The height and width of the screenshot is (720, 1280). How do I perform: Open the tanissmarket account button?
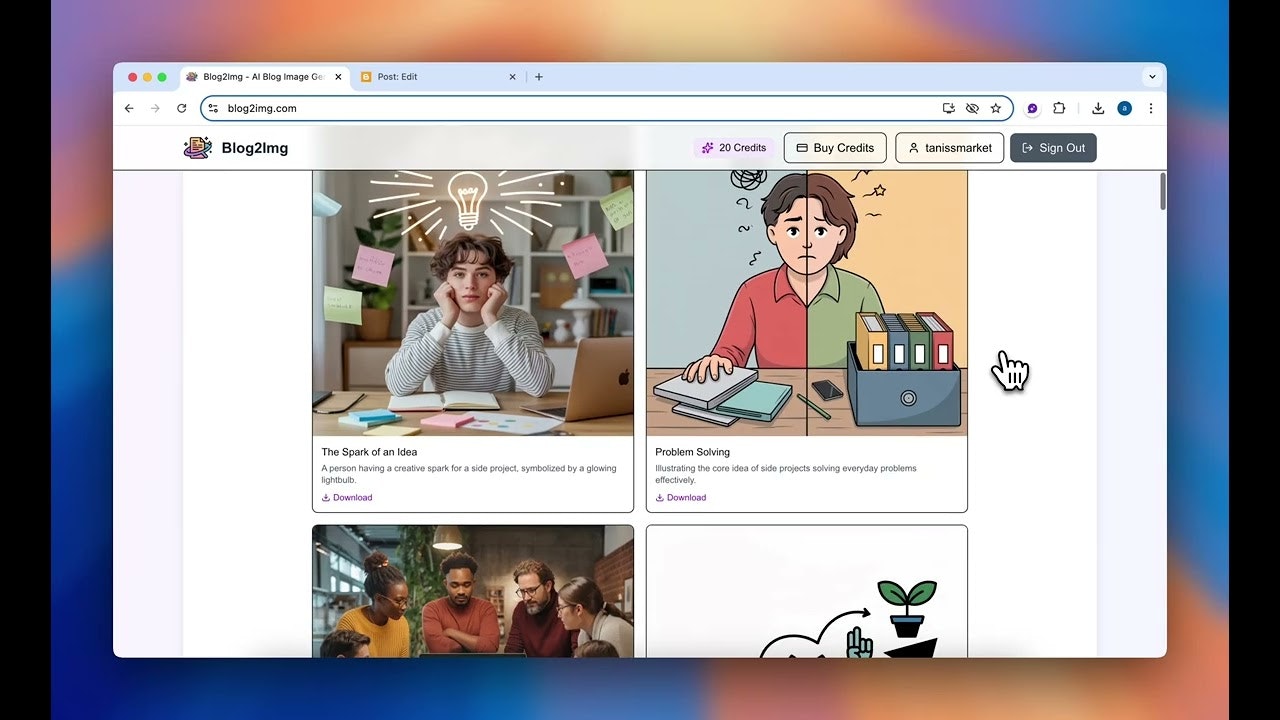tap(949, 148)
